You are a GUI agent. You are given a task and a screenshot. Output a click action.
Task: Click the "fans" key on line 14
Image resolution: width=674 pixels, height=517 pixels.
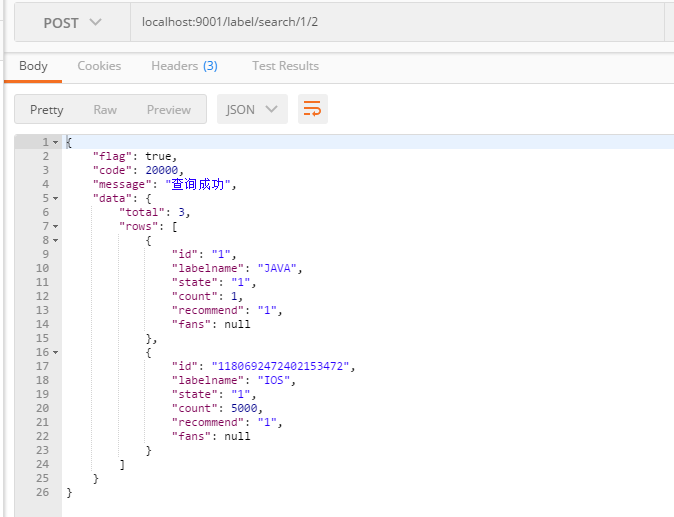tap(191, 324)
